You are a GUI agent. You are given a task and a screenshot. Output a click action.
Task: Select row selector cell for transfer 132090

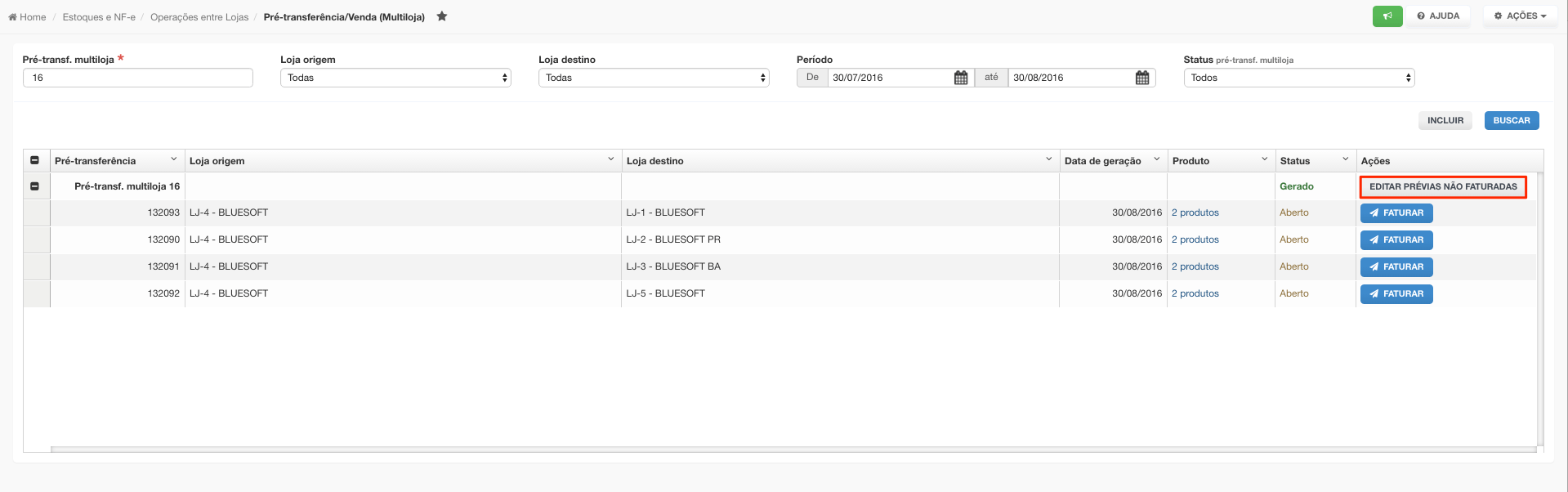(37, 240)
